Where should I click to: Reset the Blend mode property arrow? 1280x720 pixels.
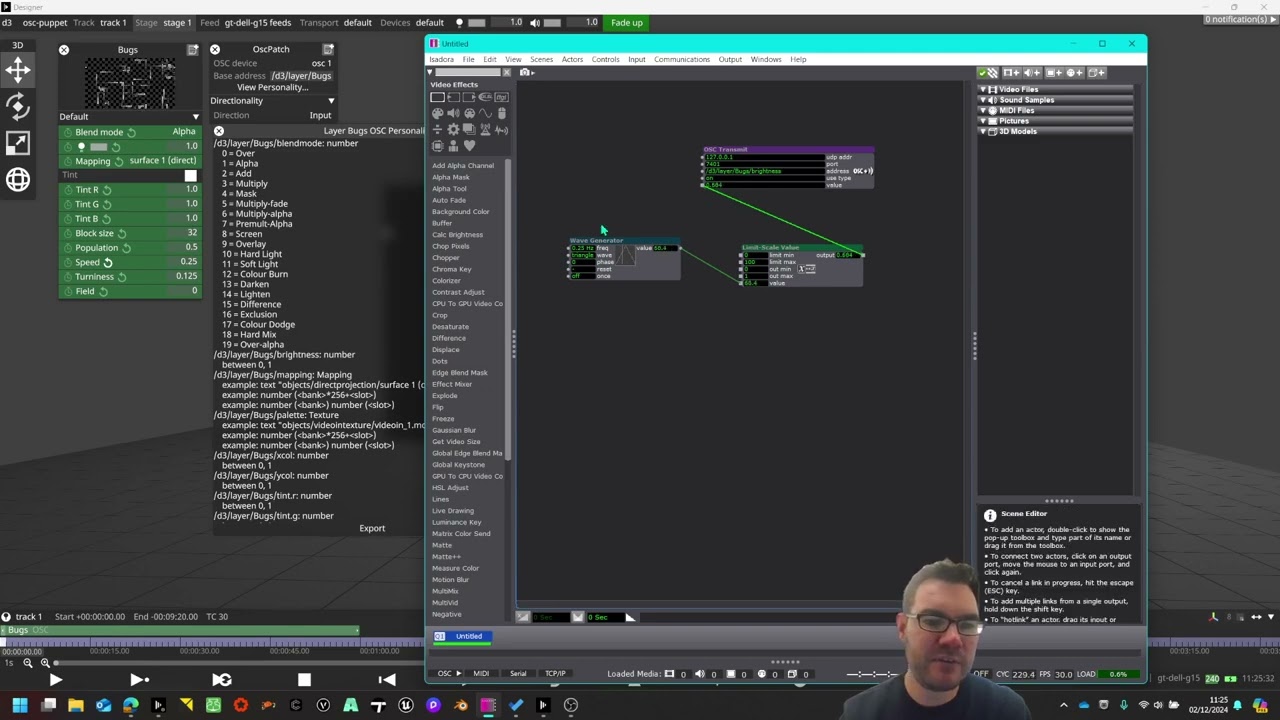[131, 132]
